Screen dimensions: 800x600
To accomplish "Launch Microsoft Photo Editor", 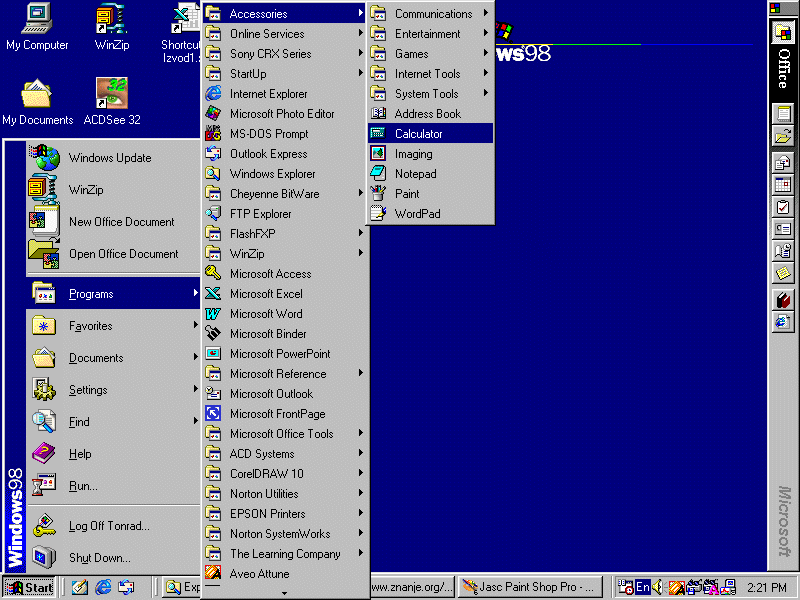I will (x=285, y=114).
